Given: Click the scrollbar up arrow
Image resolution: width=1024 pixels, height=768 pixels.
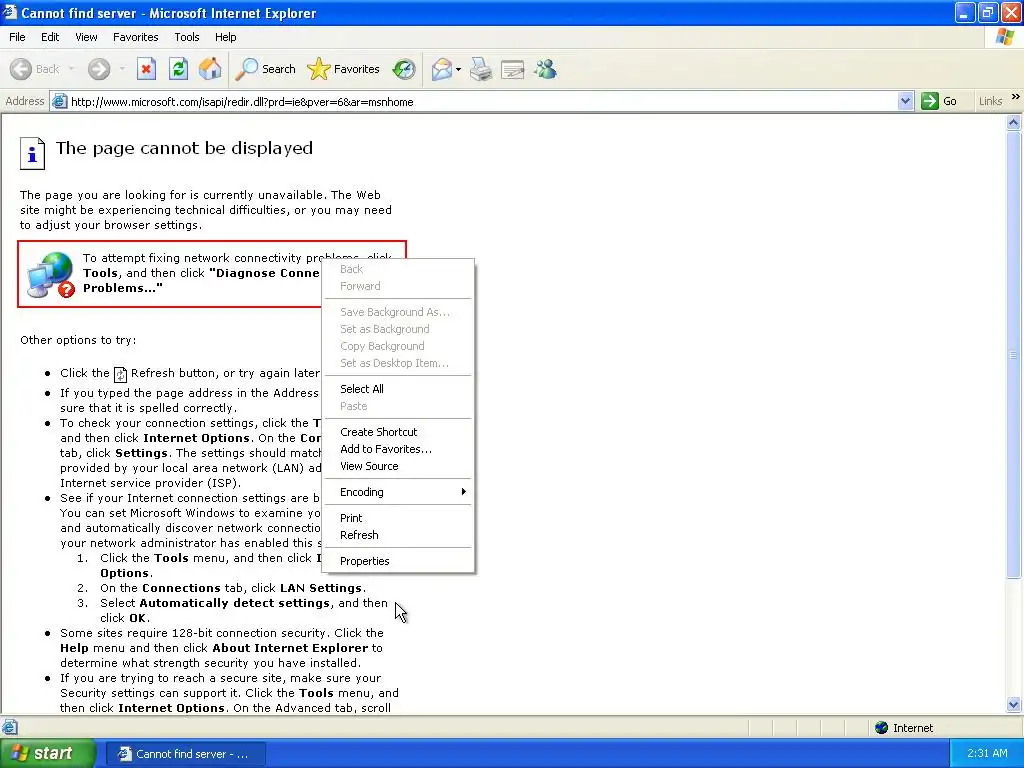Looking at the screenshot, I should tap(1014, 122).
